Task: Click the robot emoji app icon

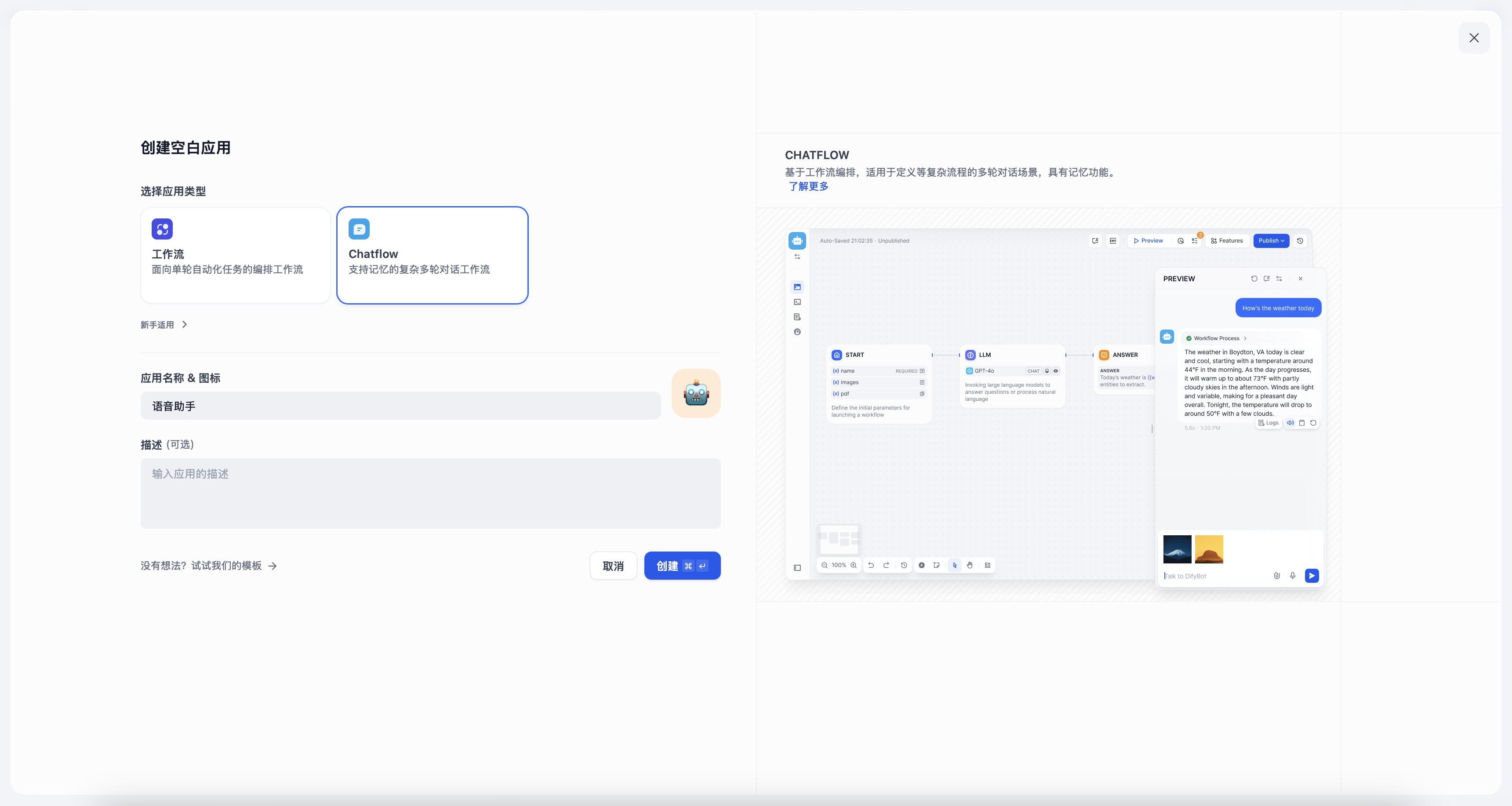Action: click(x=695, y=393)
